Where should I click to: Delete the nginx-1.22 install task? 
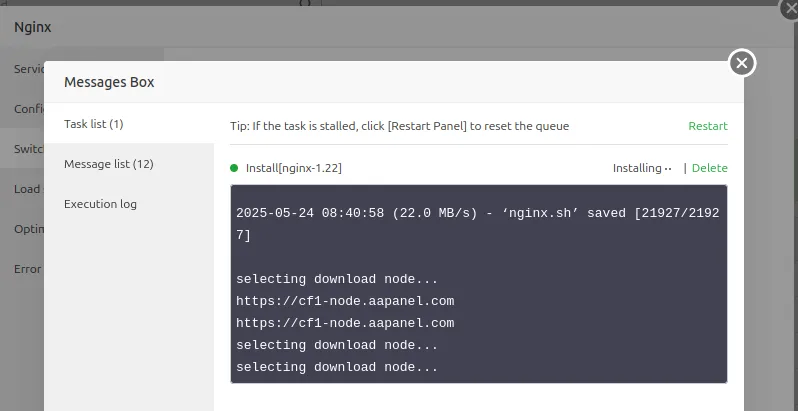709,168
